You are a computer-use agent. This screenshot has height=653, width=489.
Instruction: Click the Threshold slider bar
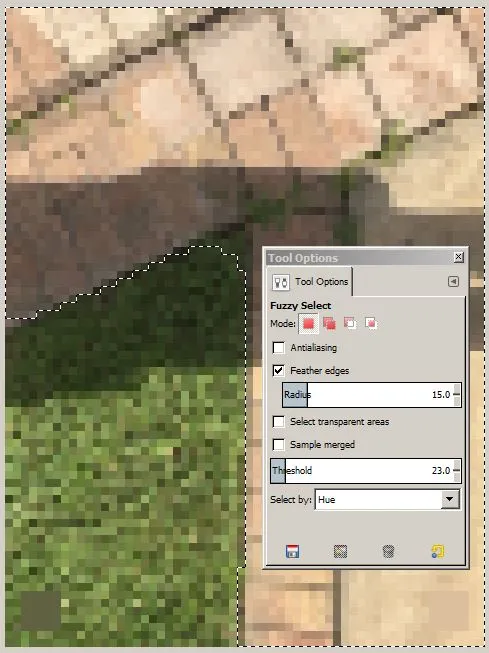tap(362, 471)
